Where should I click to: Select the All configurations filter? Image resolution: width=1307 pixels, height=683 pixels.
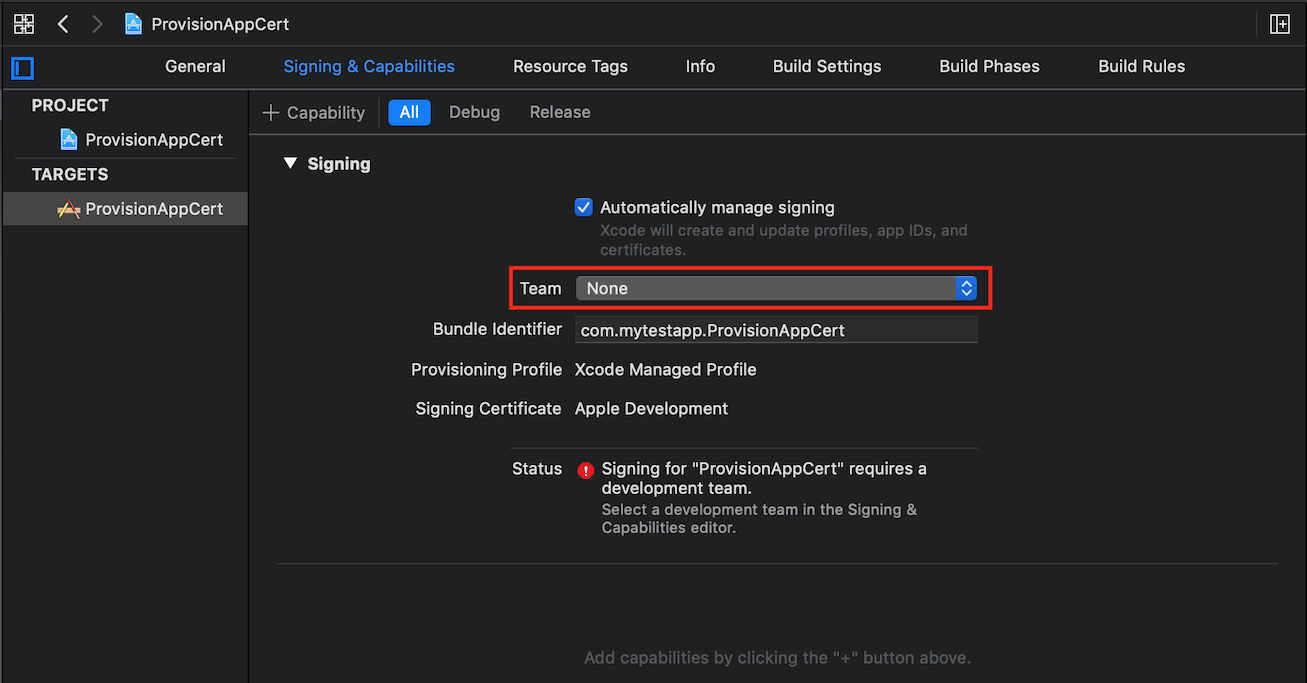tap(409, 113)
